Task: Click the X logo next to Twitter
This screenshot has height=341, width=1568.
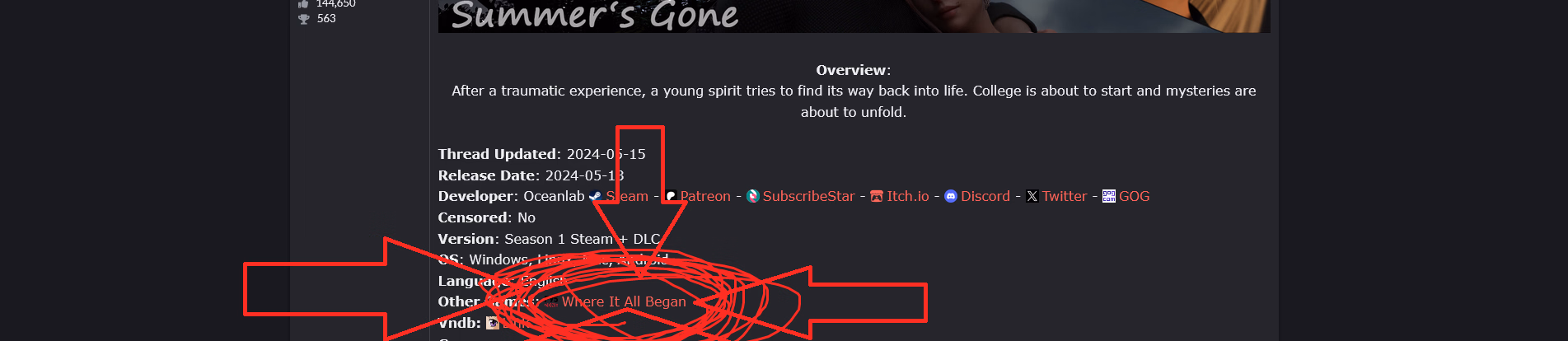Action: 1032,196
